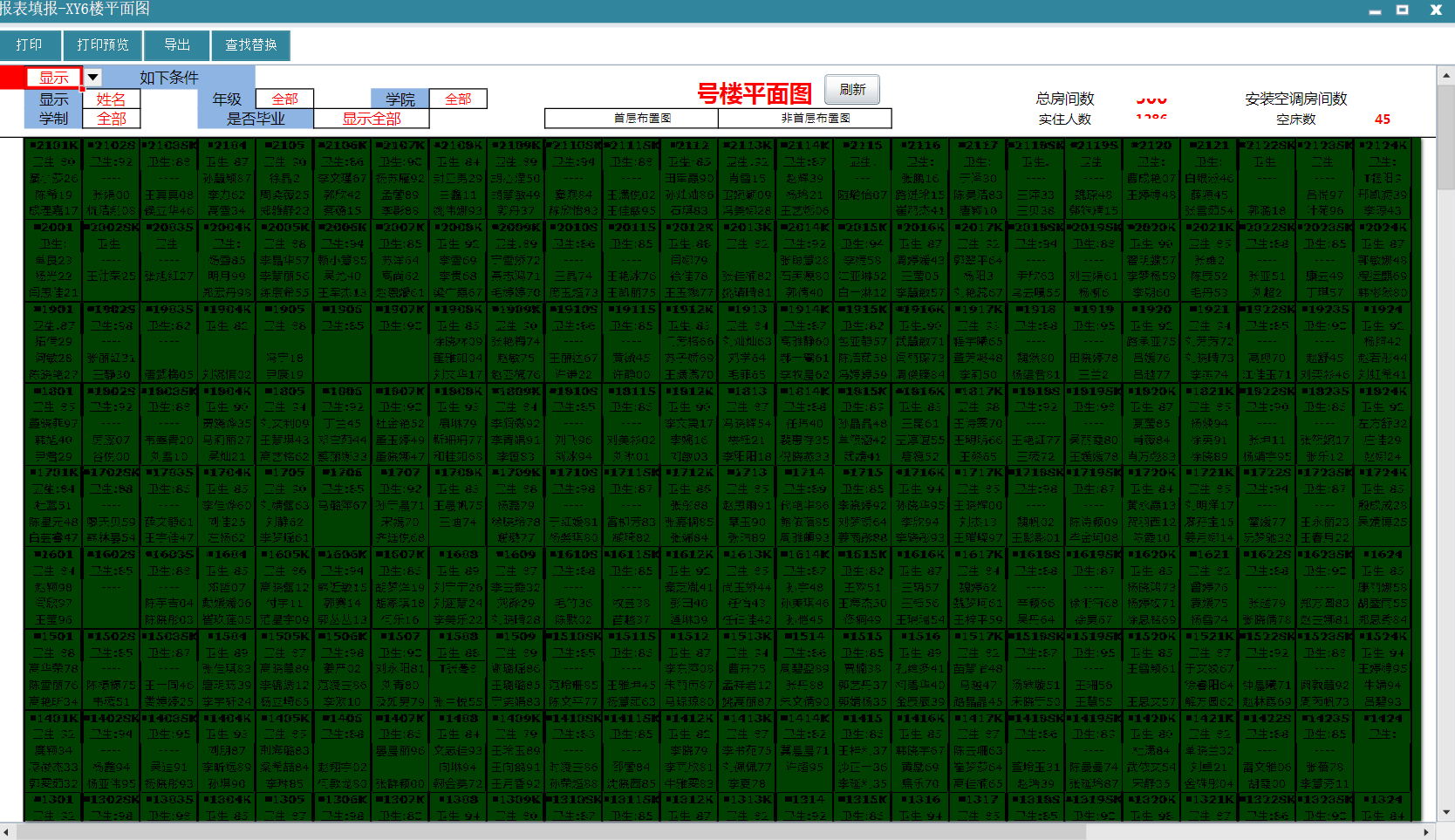Click the 年级 label cell
The height and width of the screenshot is (840, 1455).
tap(227, 99)
